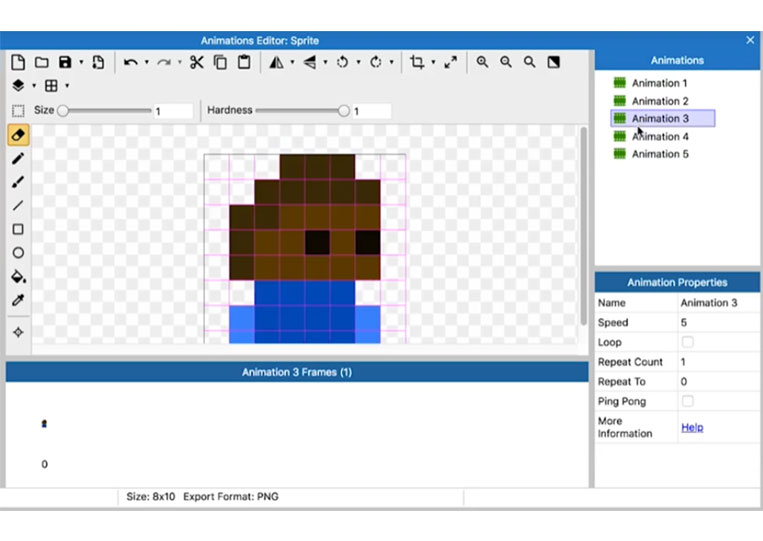The width and height of the screenshot is (763, 541).
Task: Select Animation 3 in list
Action: 663,118
